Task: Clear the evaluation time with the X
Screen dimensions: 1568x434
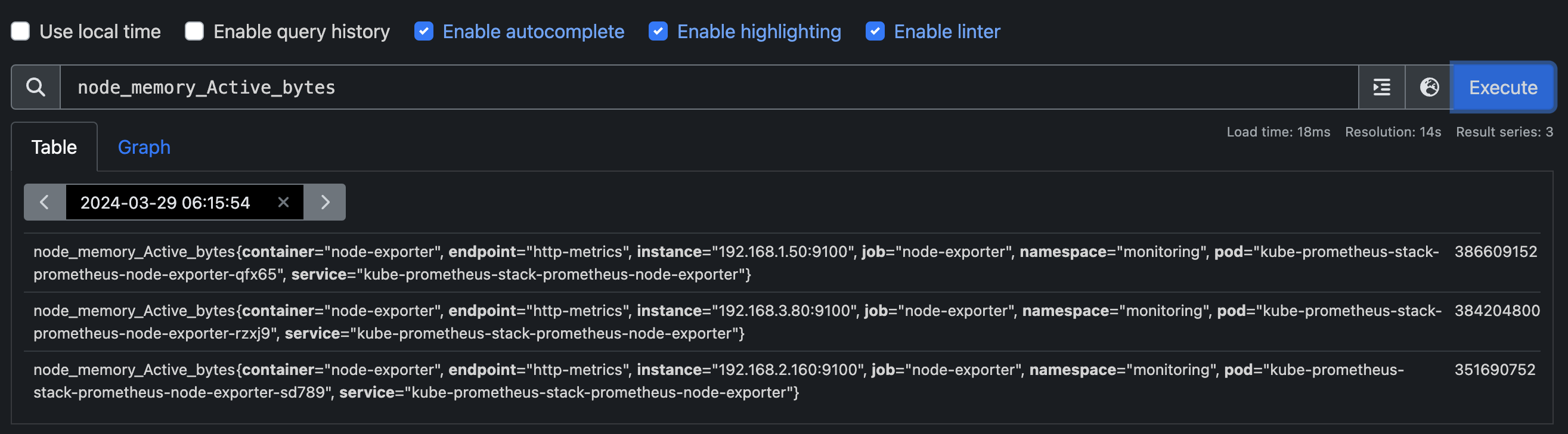Action: coord(283,202)
